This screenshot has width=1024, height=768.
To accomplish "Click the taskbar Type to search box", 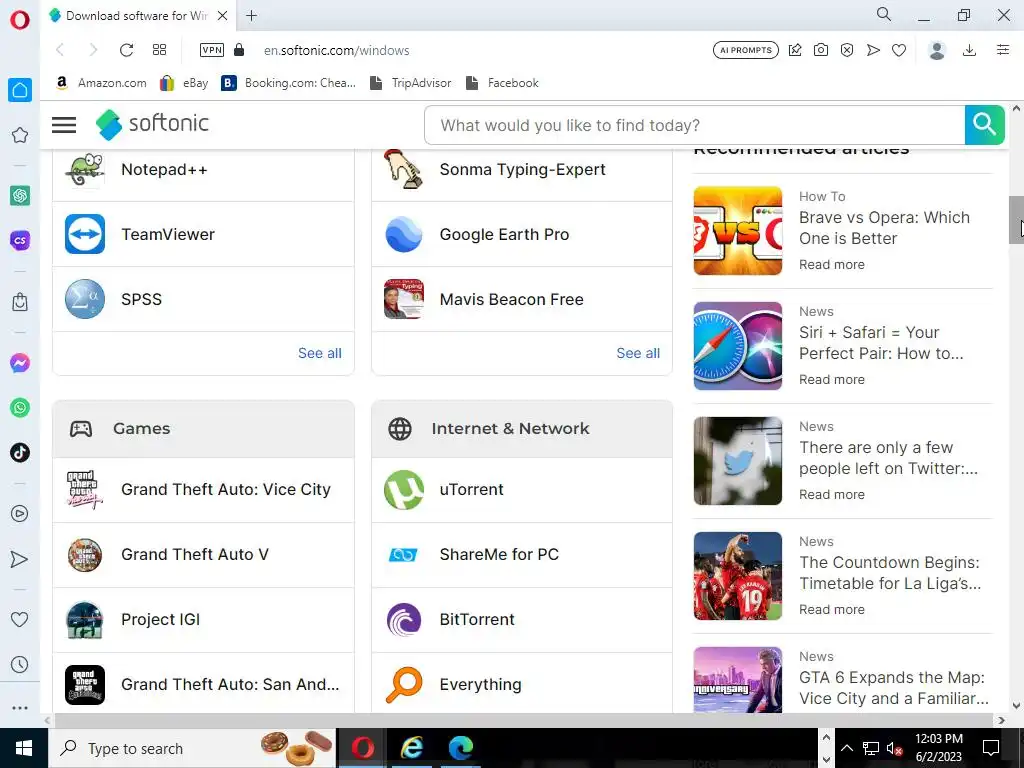I will tap(192, 748).
